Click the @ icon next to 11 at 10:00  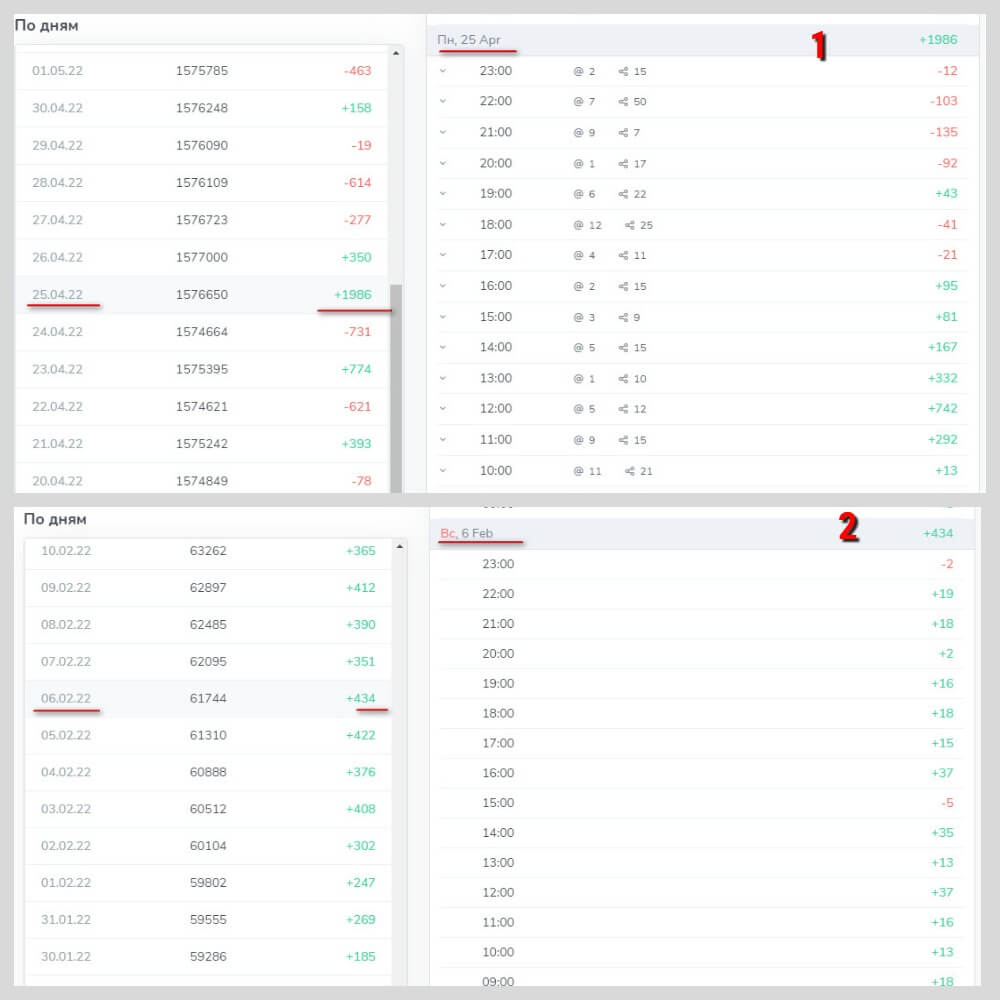coord(578,471)
